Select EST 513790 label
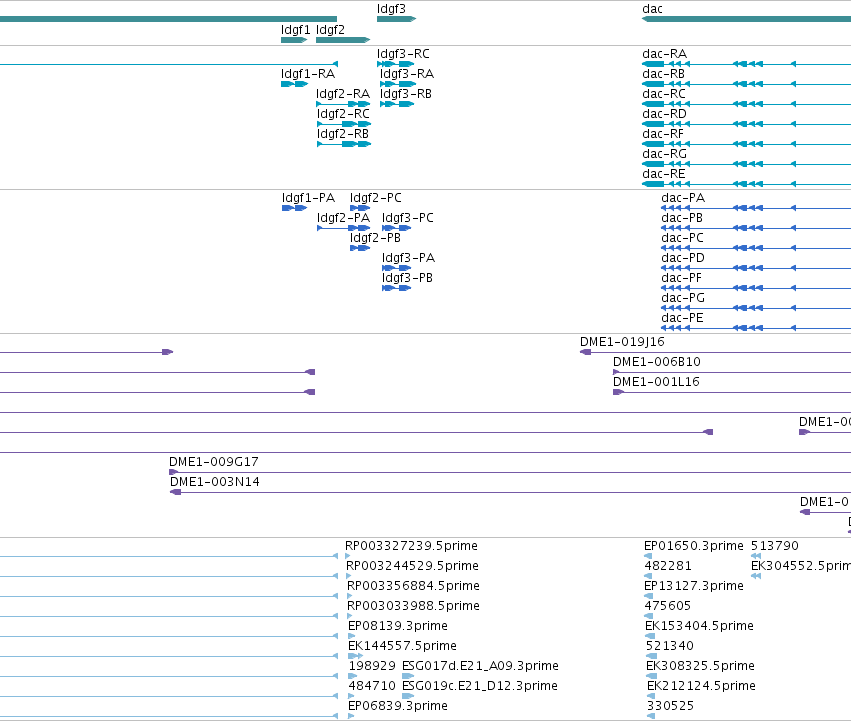This screenshot has height=721, width=851. [774, 546]
